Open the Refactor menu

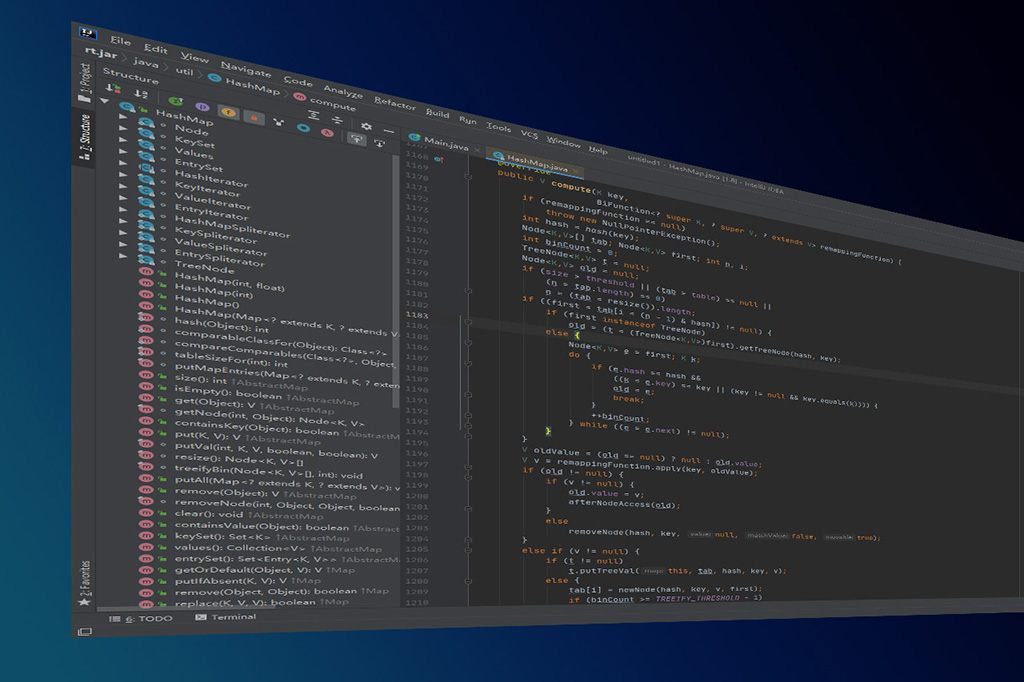coord(394,103)
